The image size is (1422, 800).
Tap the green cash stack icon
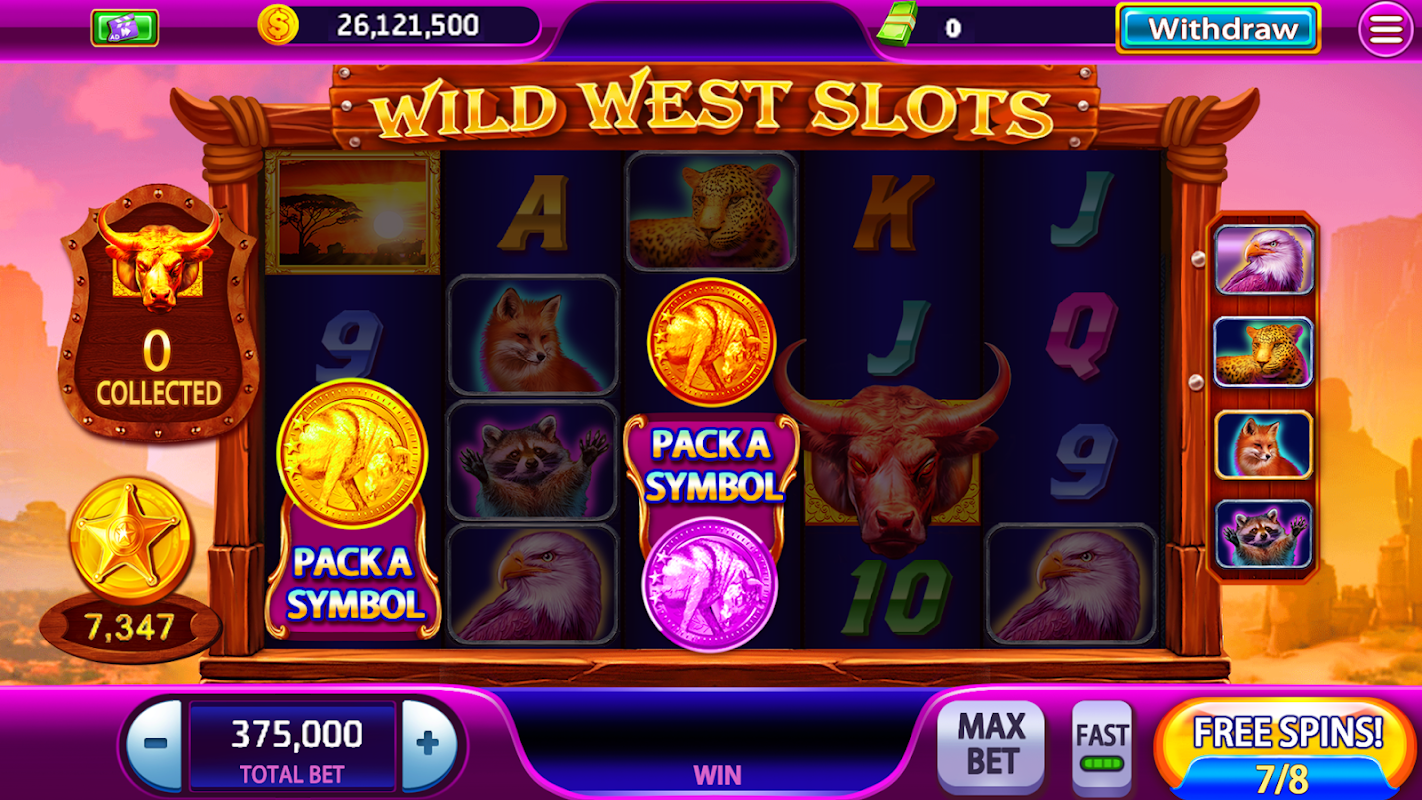tap(897, 25)
